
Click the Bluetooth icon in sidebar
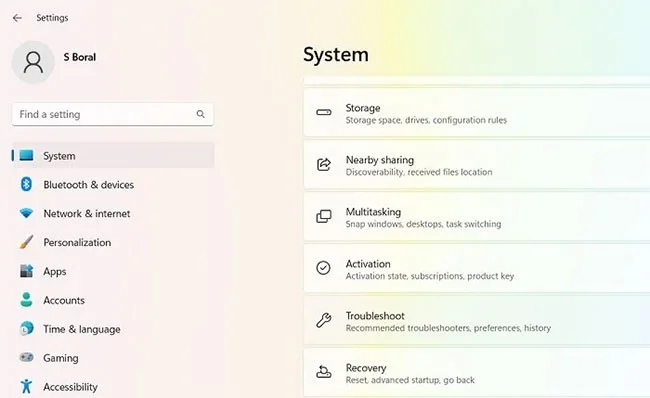[x=27, y=184]
